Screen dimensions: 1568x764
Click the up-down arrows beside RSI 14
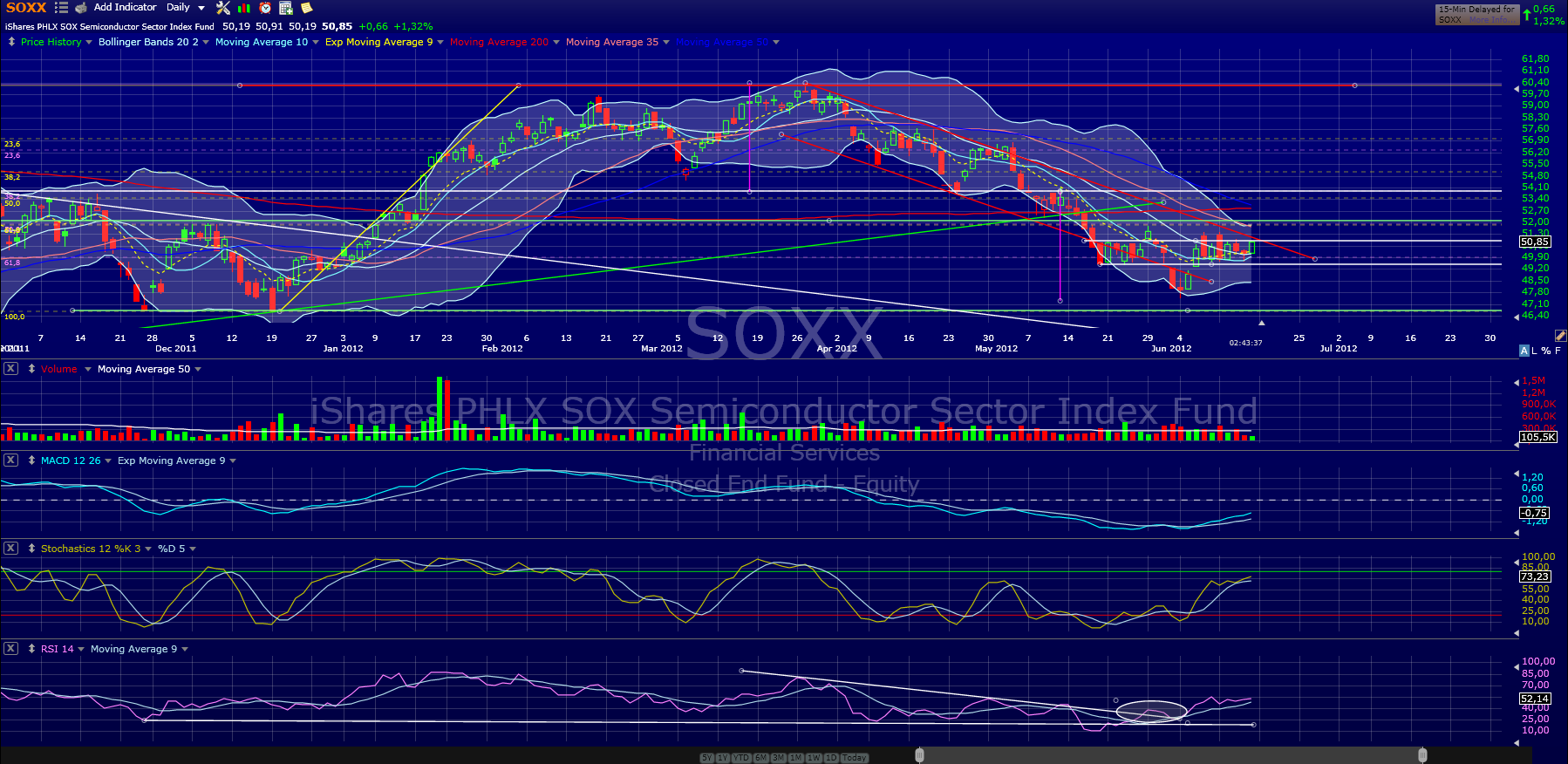coord(31,649)
